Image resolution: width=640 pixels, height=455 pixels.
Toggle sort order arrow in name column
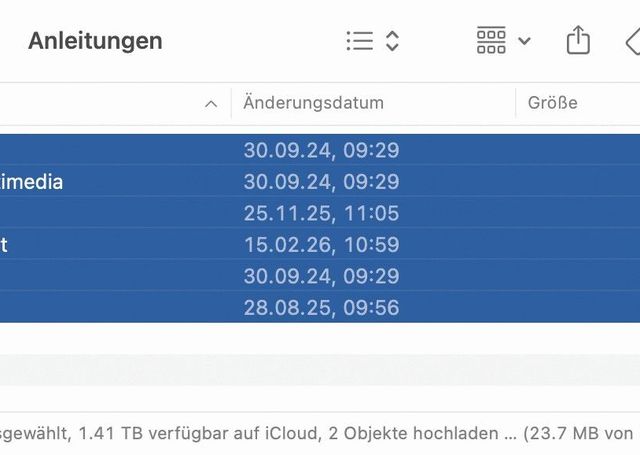(210, 103)
